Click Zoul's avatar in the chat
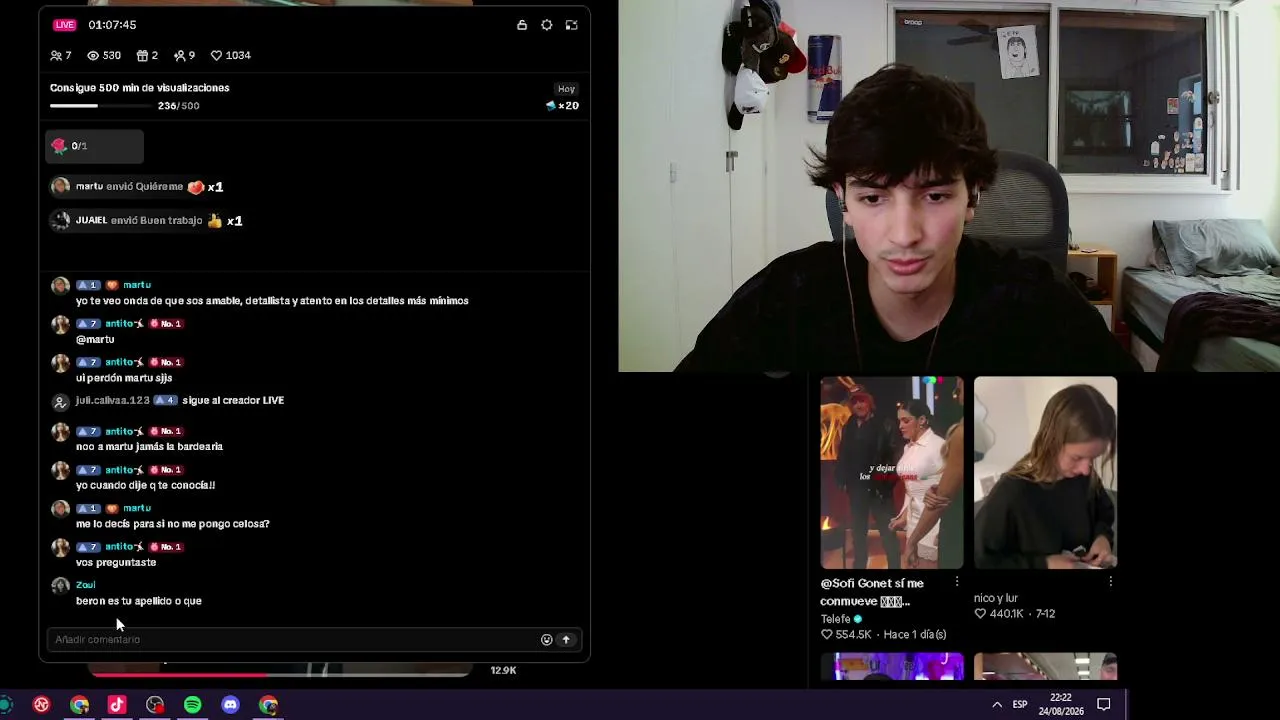 60,586
